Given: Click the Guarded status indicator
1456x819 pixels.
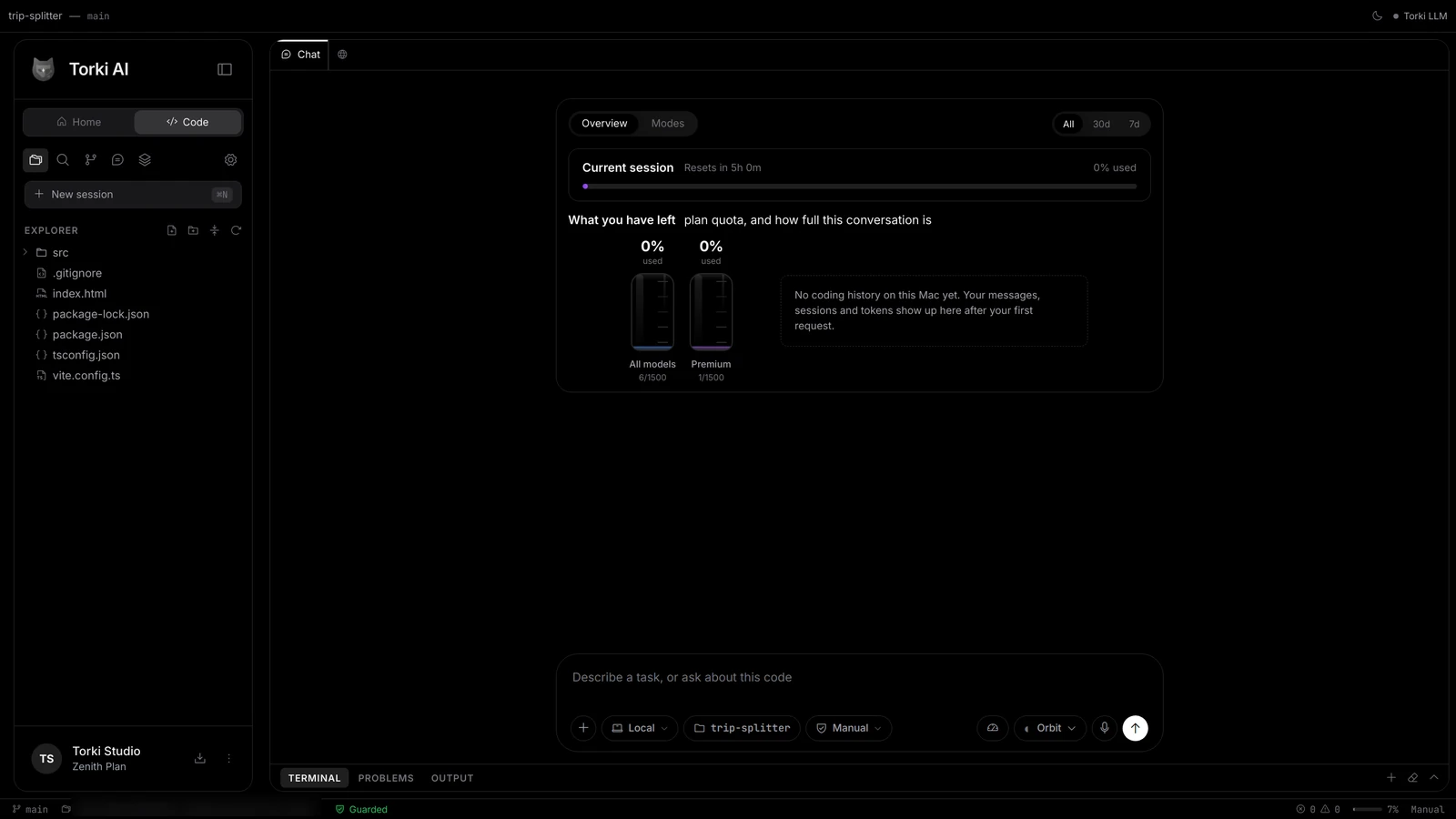Looking at the screenshot, I should (x=361, y=809).
